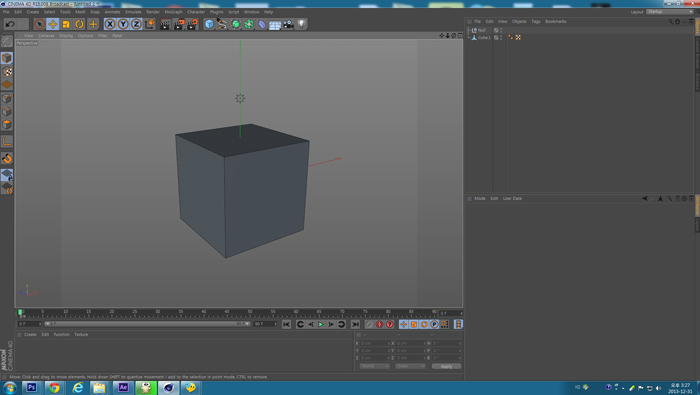Open the Simulate menu
This screenshot has width=700, height=395.
click(133, 12)
